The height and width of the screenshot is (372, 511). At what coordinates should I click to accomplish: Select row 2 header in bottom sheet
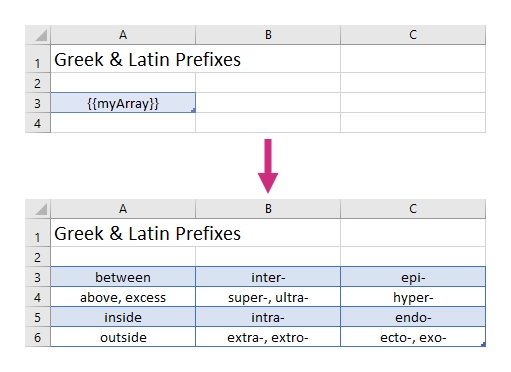38,257
